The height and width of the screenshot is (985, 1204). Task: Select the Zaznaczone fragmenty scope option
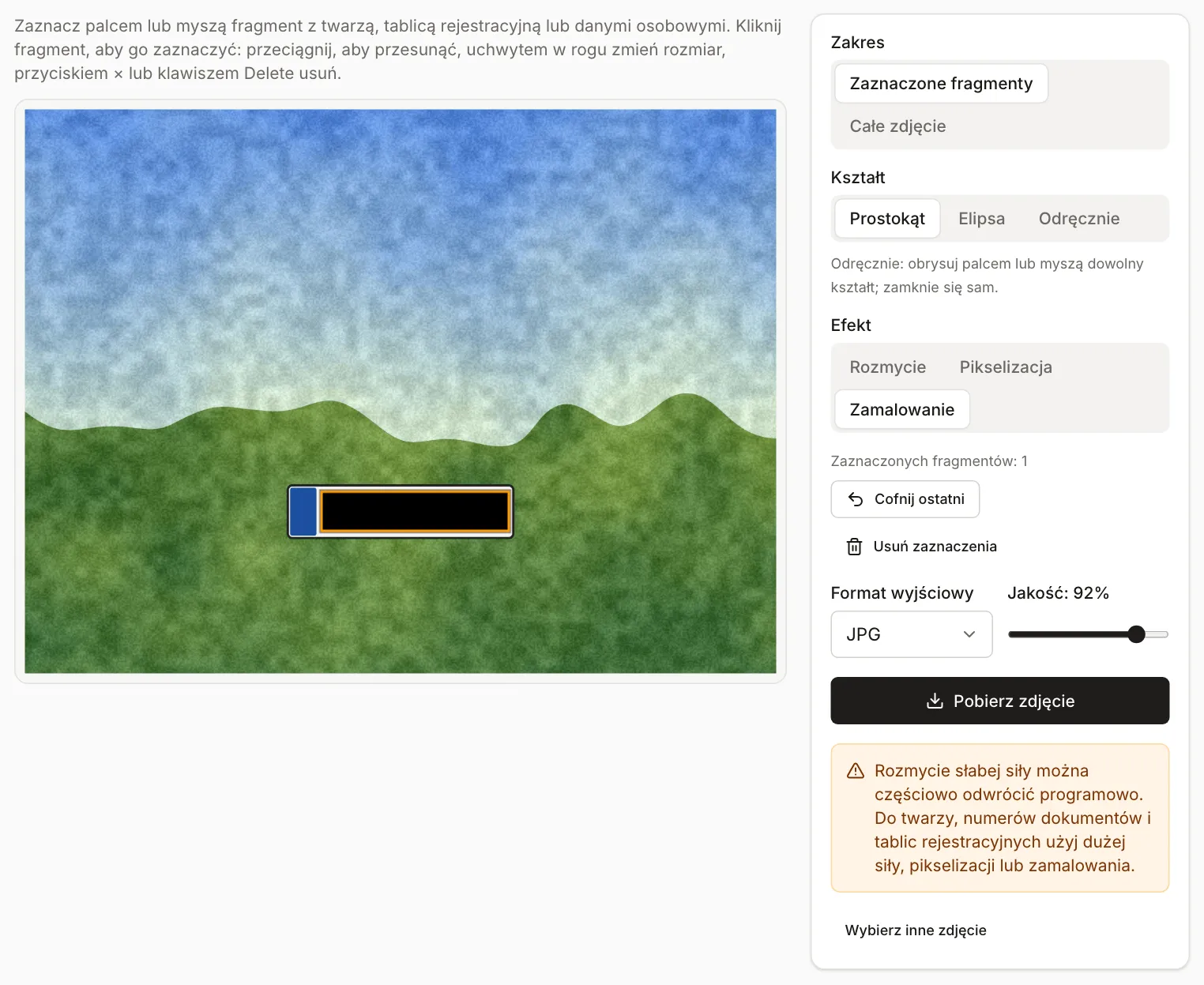coord(941,84)
